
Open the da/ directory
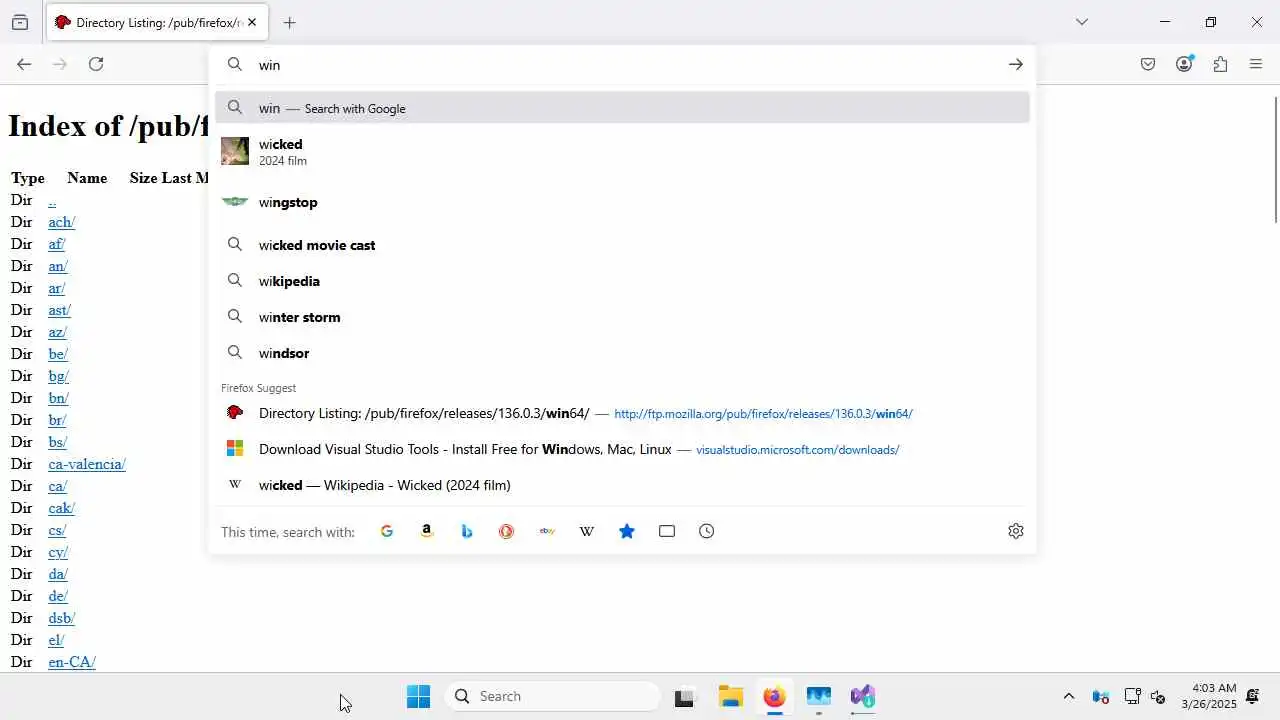[58, 574]
